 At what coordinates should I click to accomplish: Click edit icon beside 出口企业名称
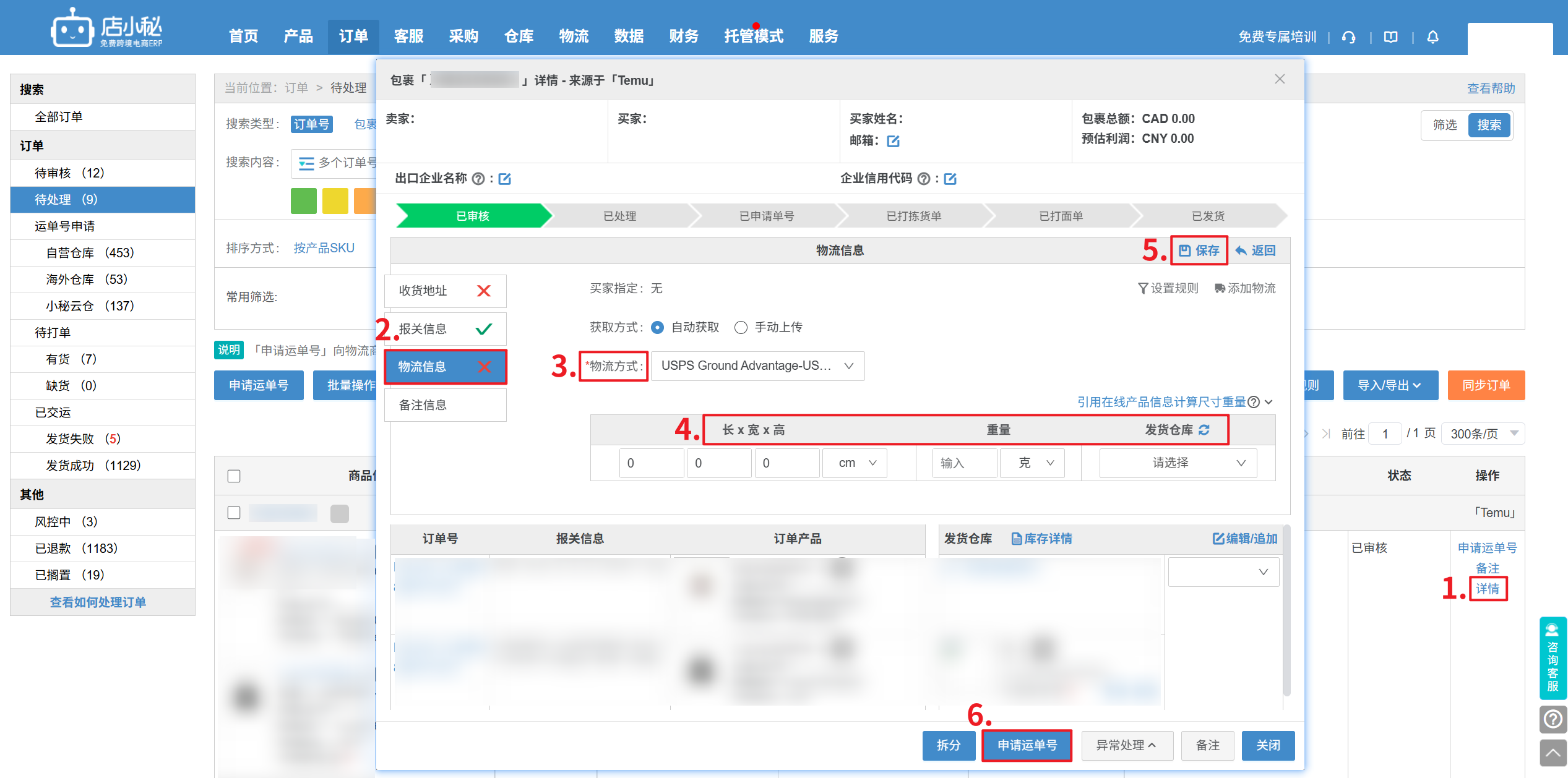505,179
